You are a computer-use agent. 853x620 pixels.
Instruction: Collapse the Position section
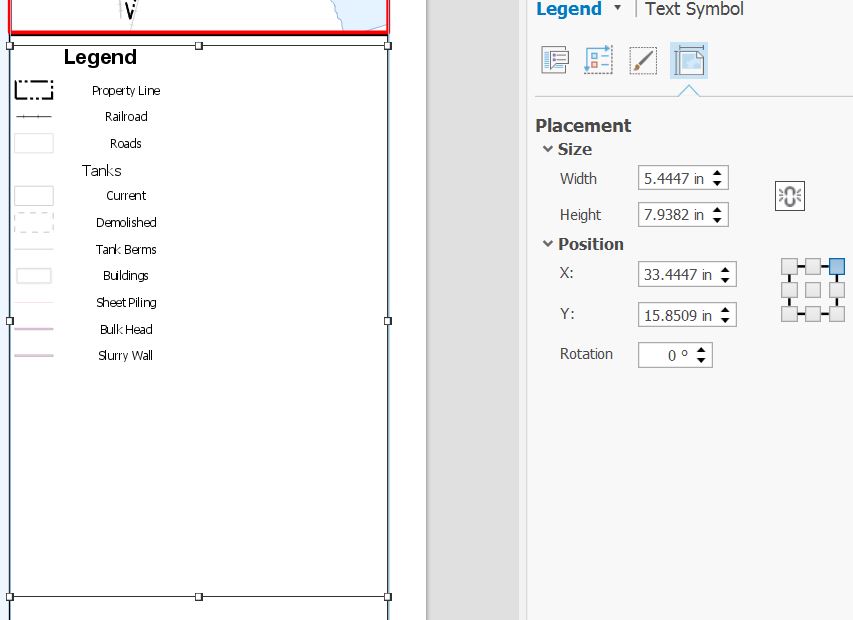[547, 244]
